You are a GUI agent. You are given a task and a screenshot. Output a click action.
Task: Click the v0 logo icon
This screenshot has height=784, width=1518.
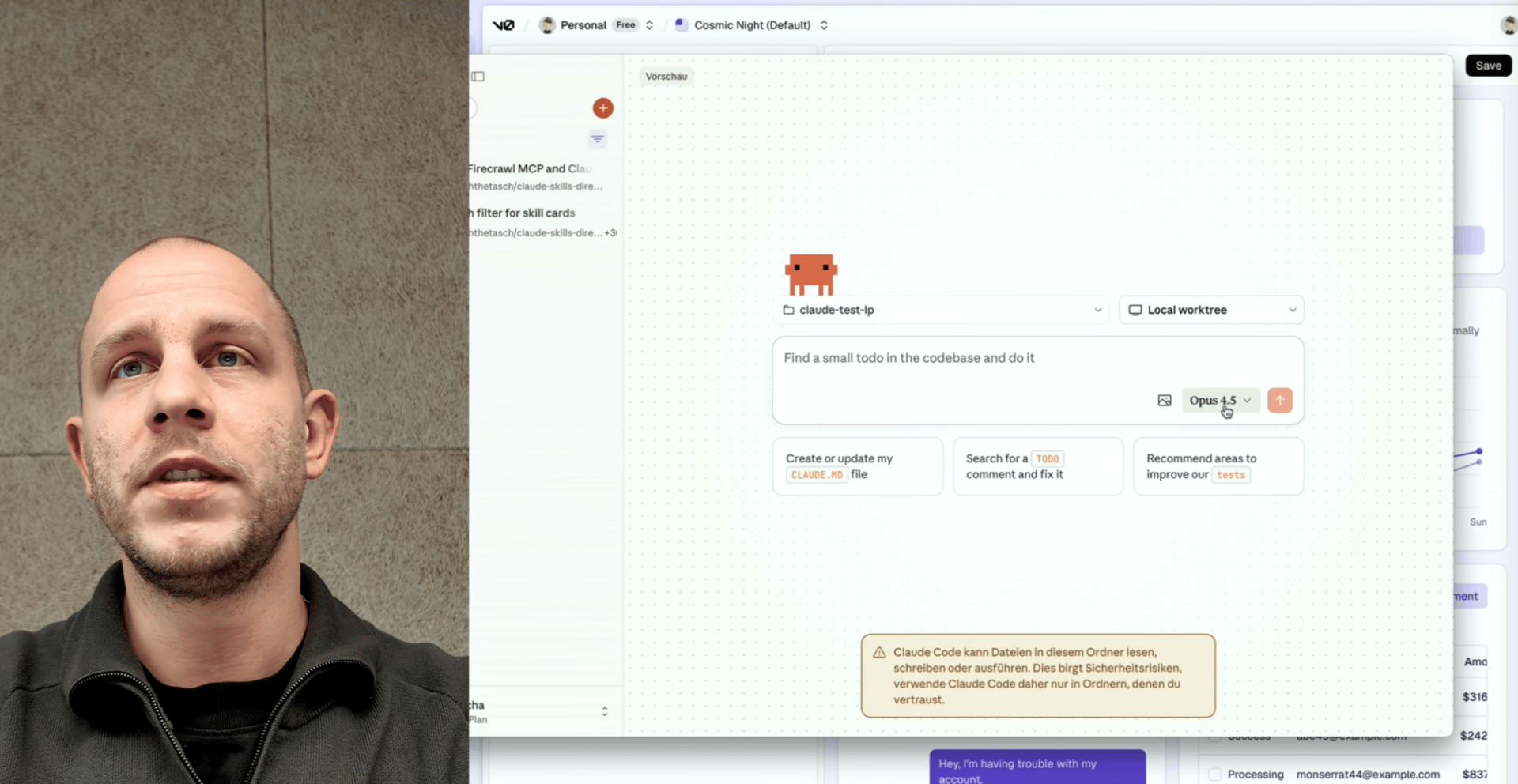(x=503, y=25)
